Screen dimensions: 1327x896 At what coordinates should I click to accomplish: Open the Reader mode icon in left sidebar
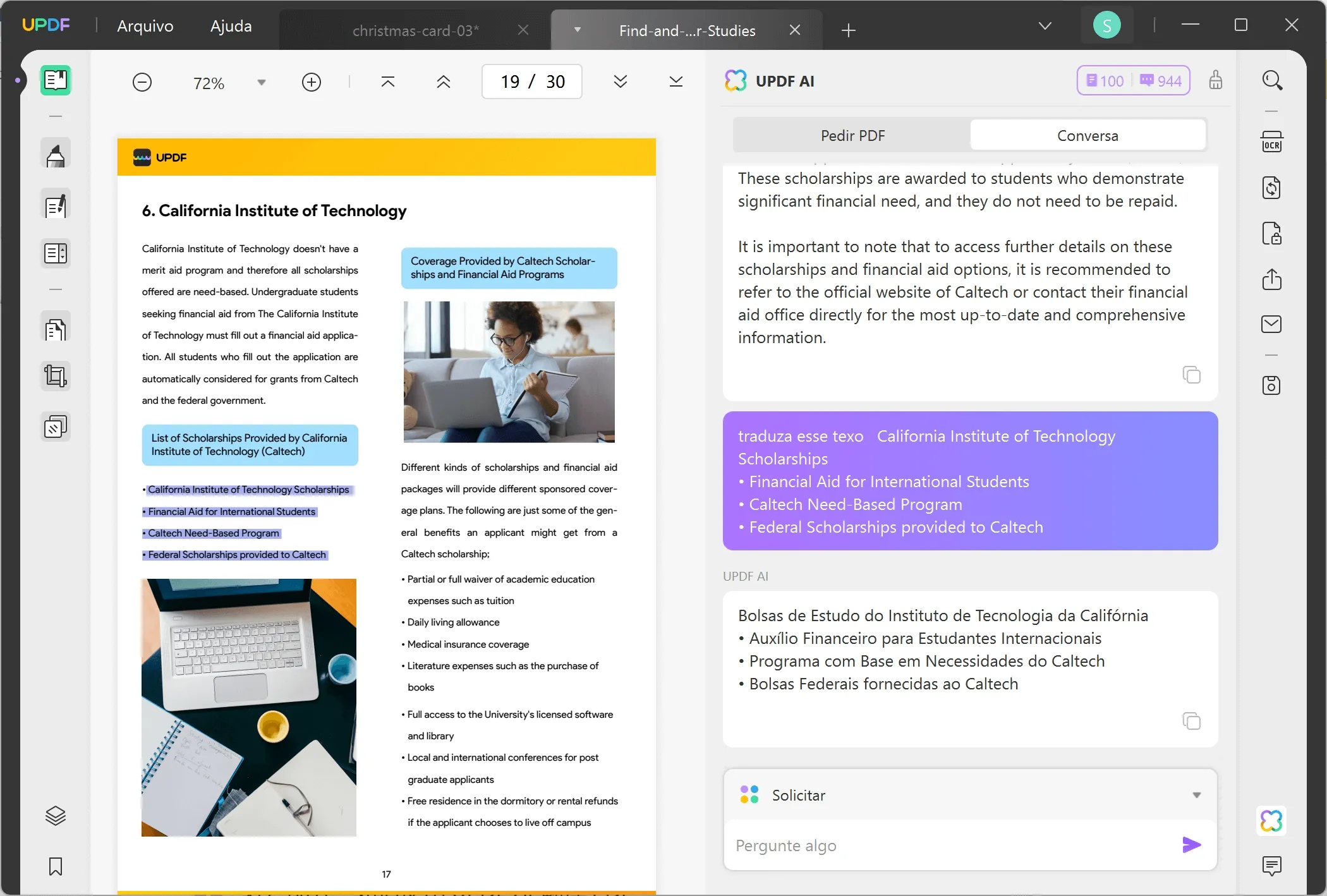pyautogui.click(x=56, y=80)
